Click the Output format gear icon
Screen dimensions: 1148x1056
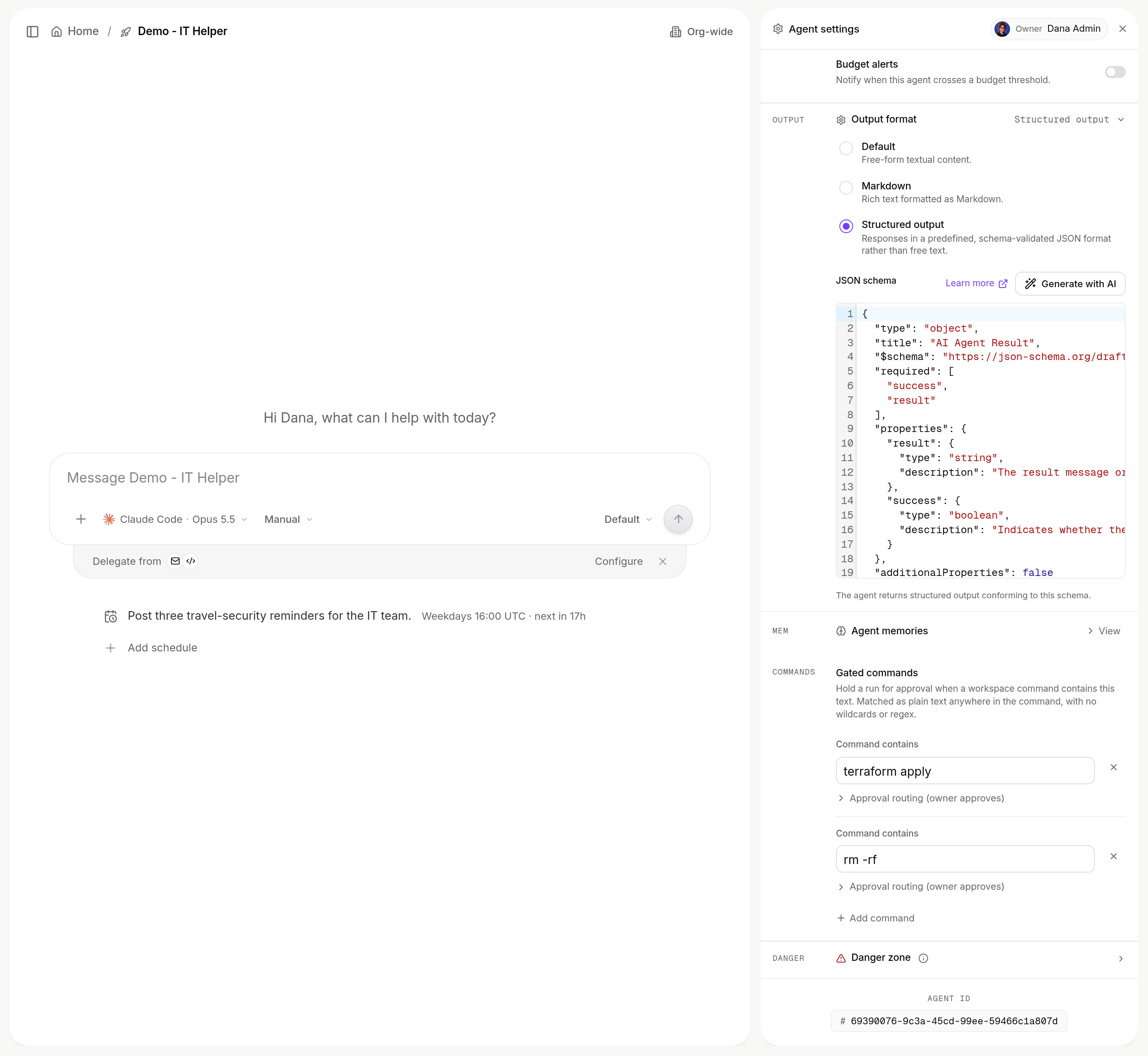(x=841, y=120)
